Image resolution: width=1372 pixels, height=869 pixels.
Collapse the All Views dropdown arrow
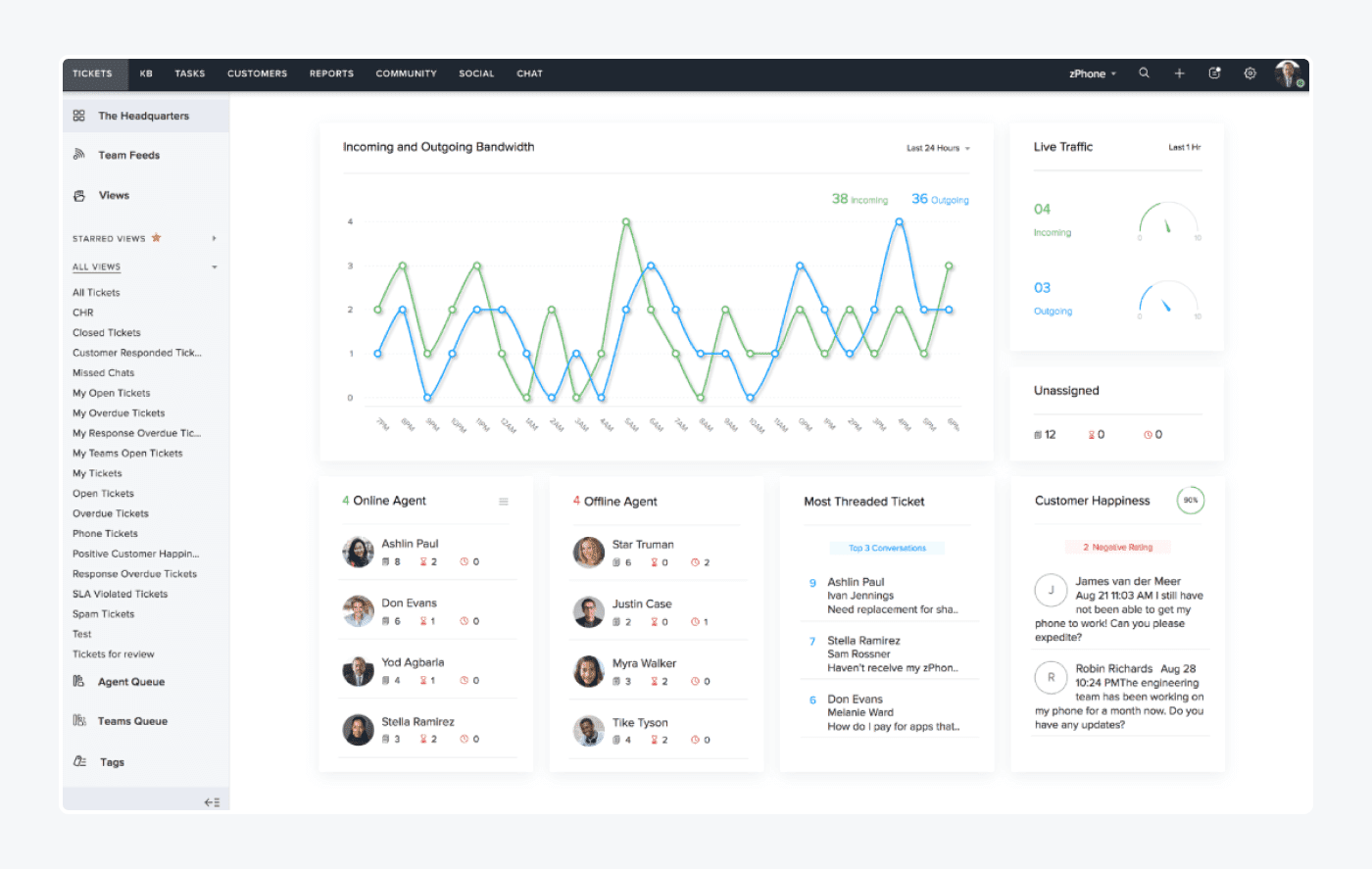tap(214, 267)
